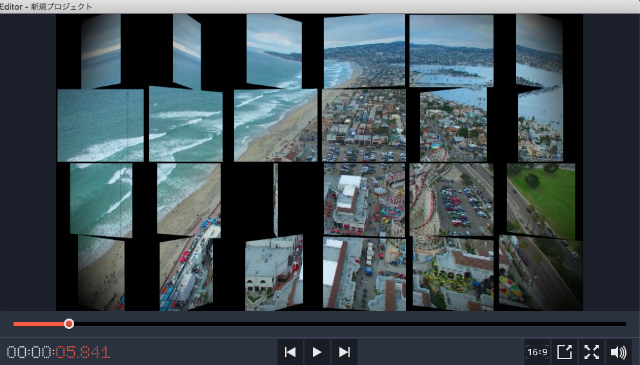Open the 16:9 aspect ratio dropdown
The height and width of the screenshot is (365, 640).
[x=537, y=352]
